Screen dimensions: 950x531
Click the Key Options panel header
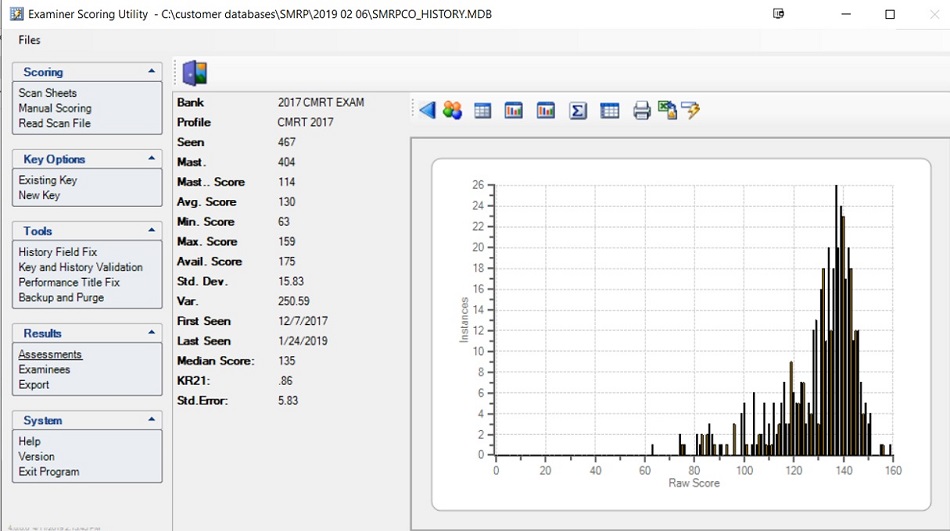87,159
